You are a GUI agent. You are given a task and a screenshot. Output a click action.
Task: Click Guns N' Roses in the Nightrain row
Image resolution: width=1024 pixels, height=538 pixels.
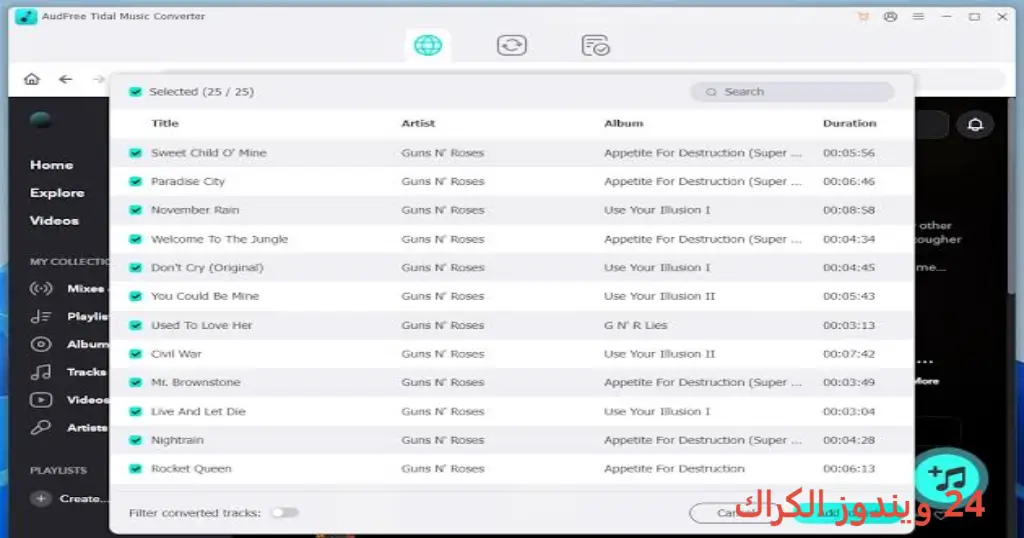(443, 440)
